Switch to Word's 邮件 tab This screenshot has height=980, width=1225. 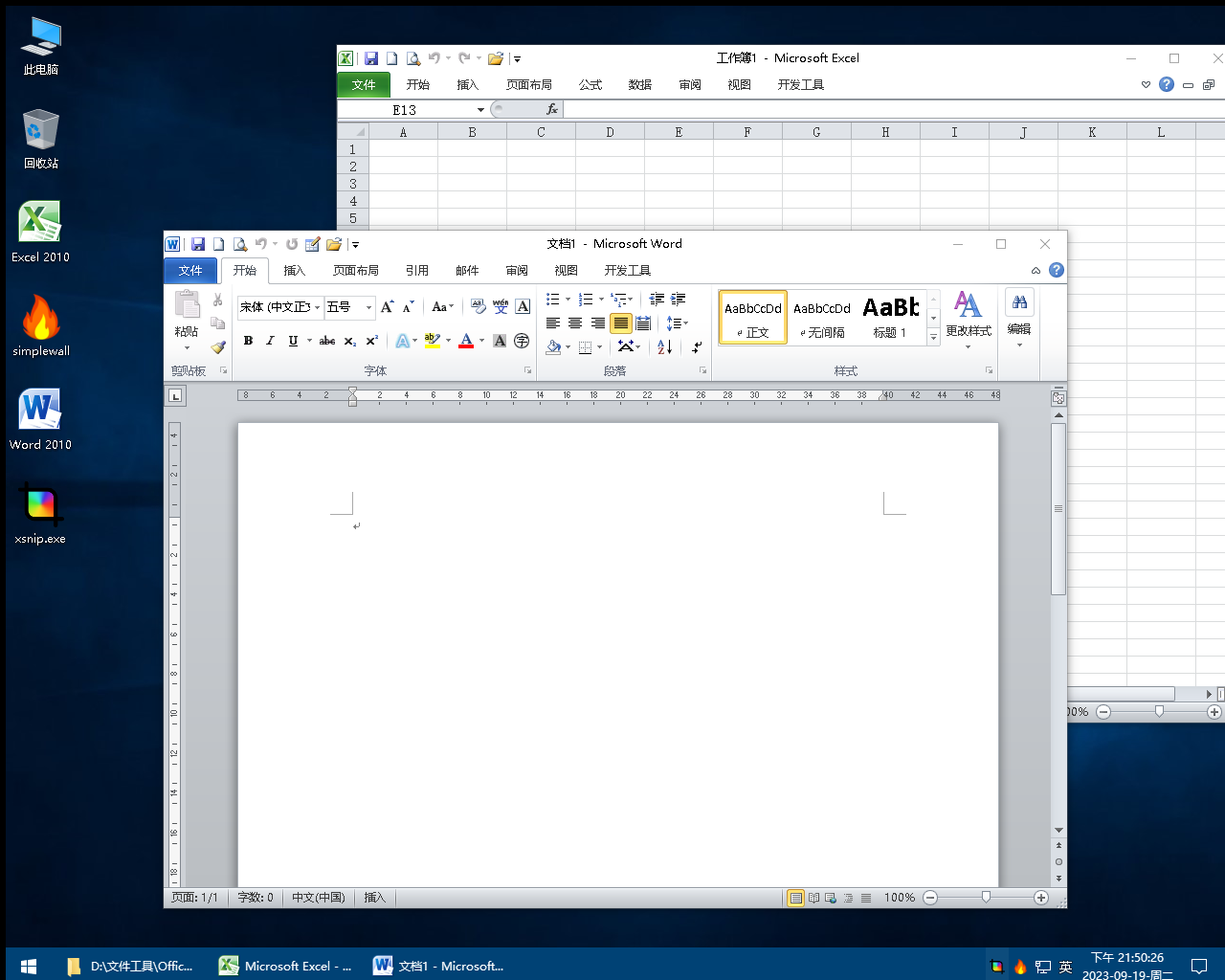[467, 271]
